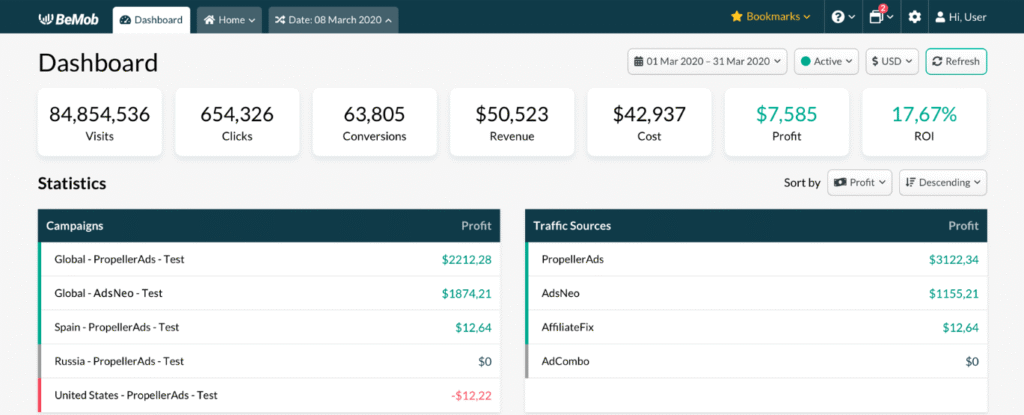The height and width of the screenshot is (415, 1024).
Task: Click the calendar icon in date range
Action: point(637,62)
